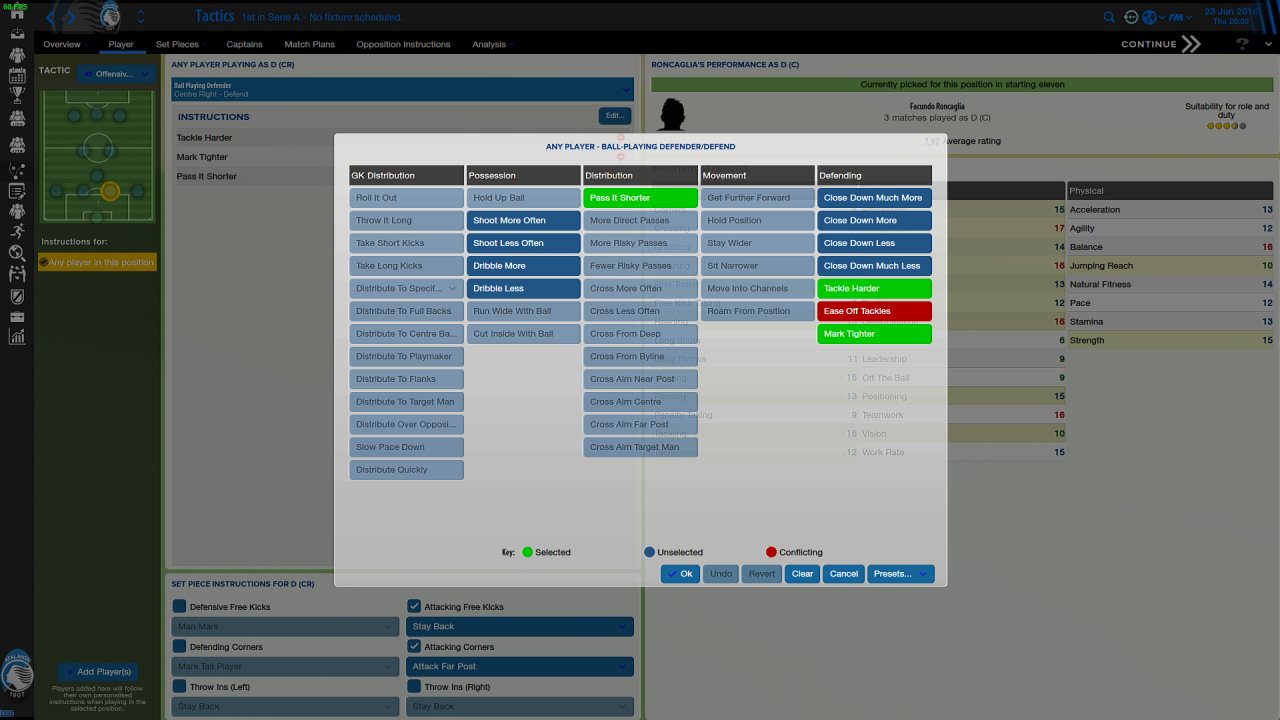Open the Squad icon below the inbox
The width and height of the screenshot is (1280, 720).
click(17, 55)
